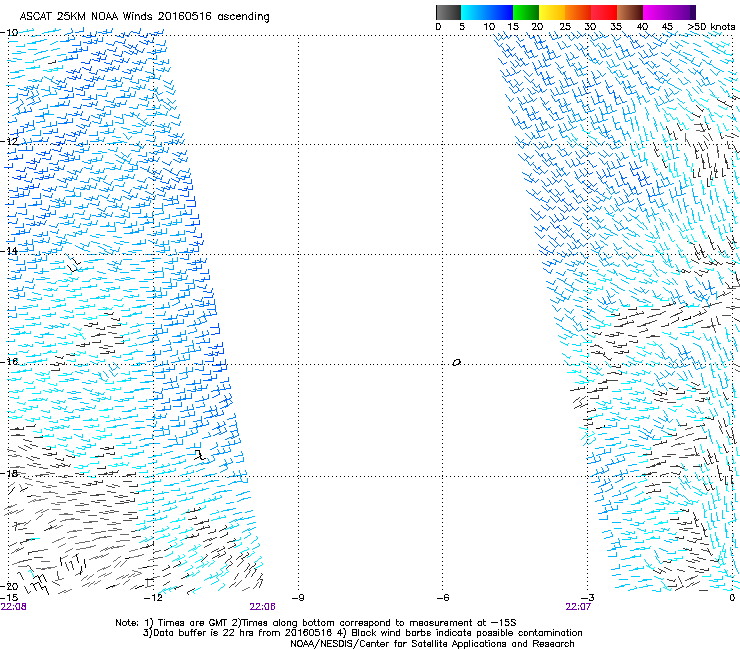Select the longitude "-3" bottom axis label

(588, 597)
